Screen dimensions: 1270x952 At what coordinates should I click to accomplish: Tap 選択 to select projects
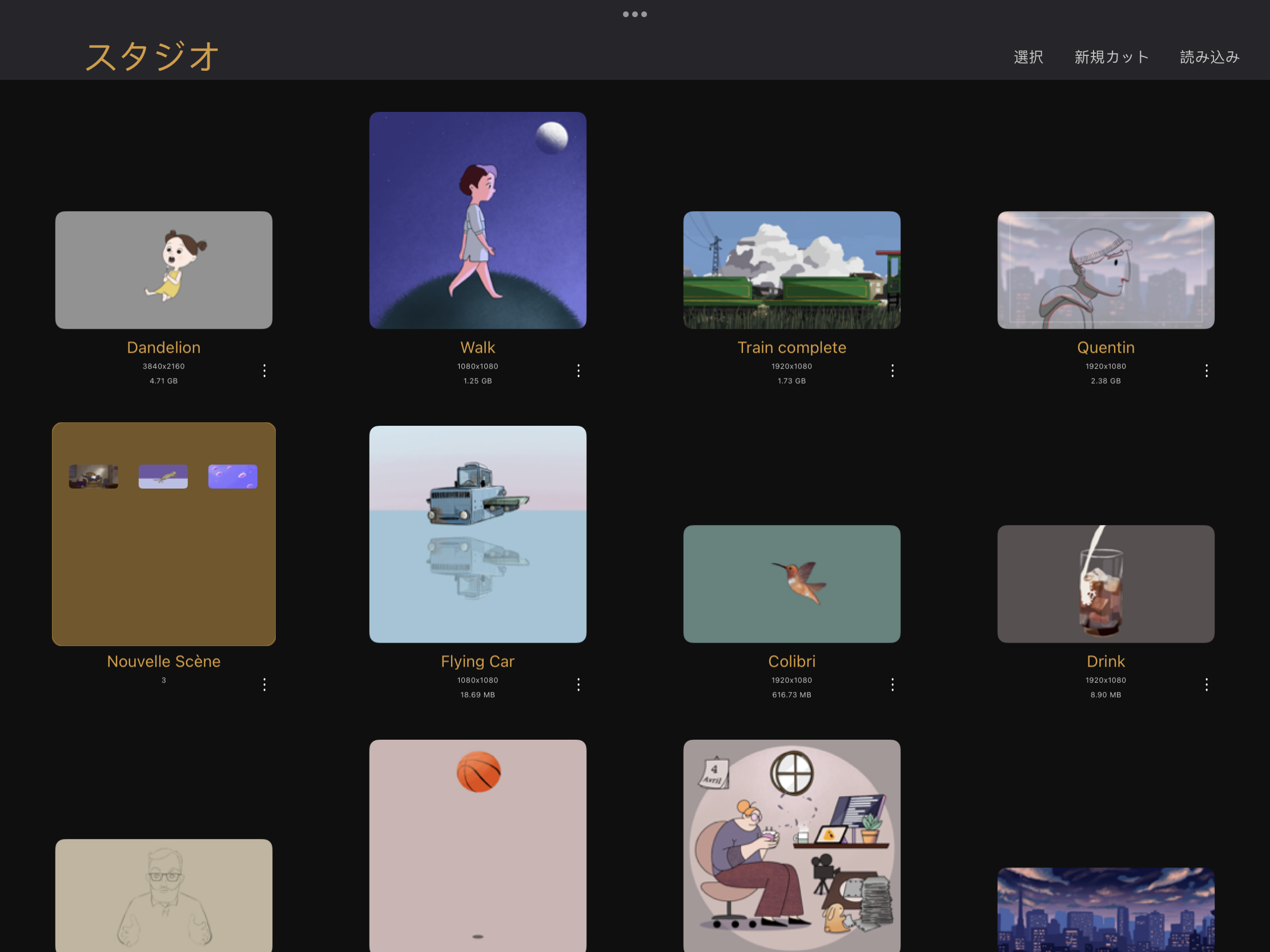coord(1028,57)
